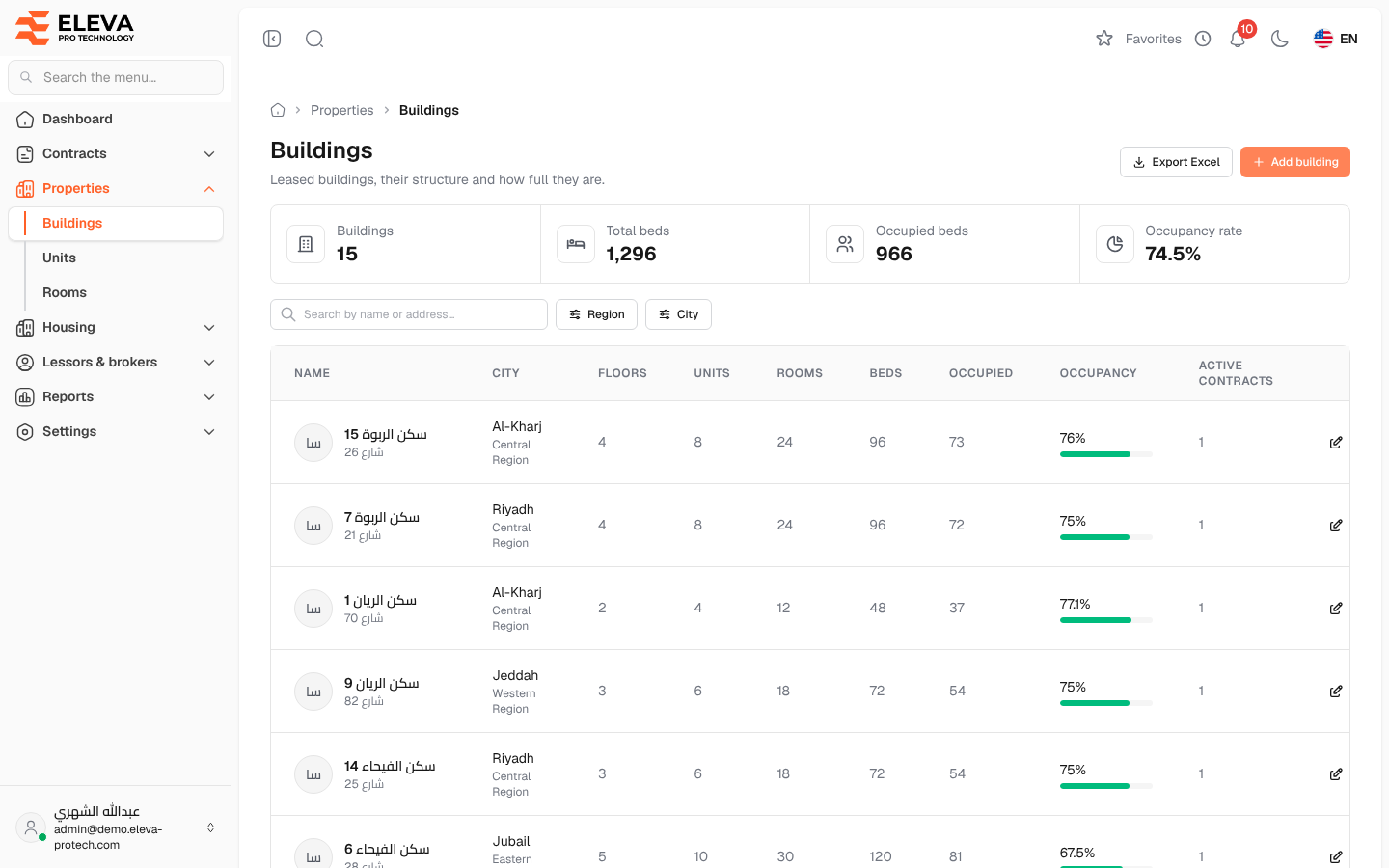Focus the Search the menu field
This screenshot has height=868, width=1389.
pyautogui.click(x=116, y=77)
